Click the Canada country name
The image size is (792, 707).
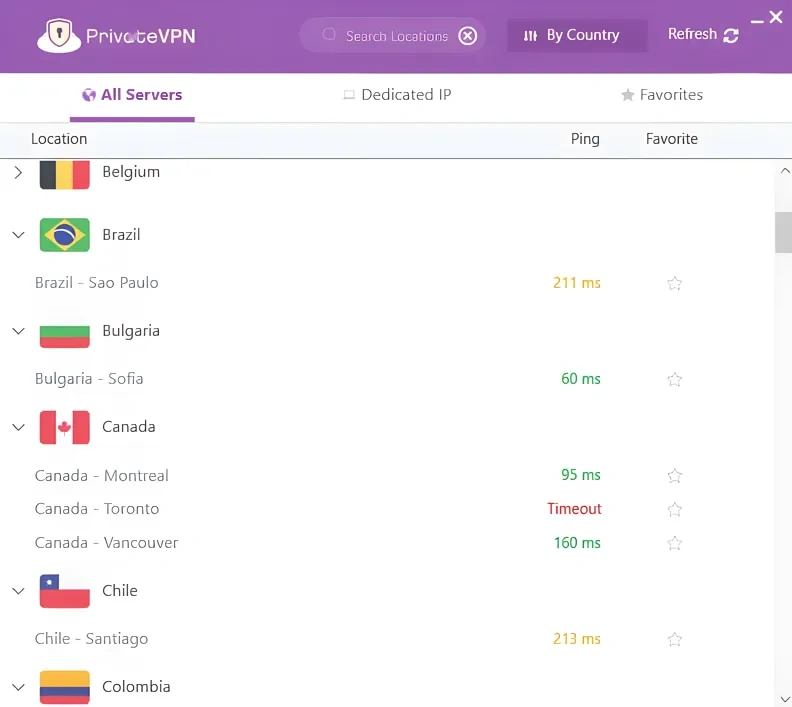click(x=128, y=427)
